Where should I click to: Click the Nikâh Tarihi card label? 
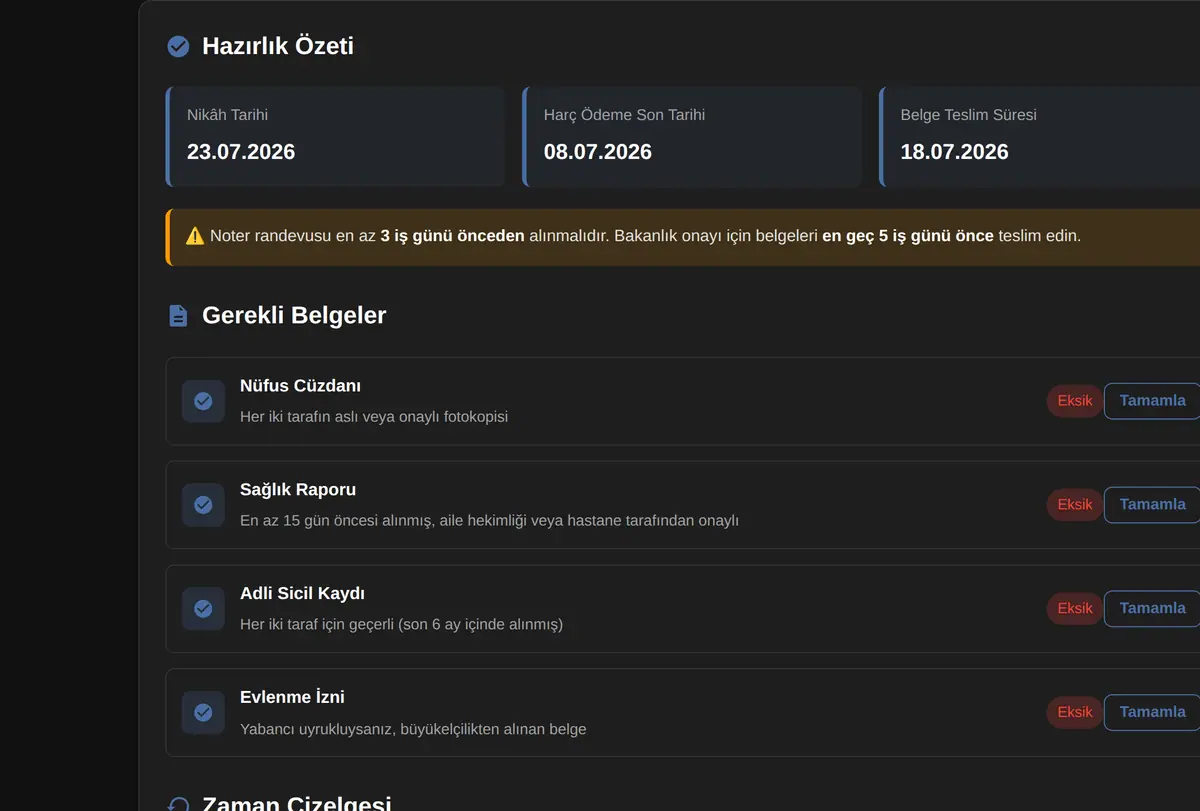(x=227, y=115)
